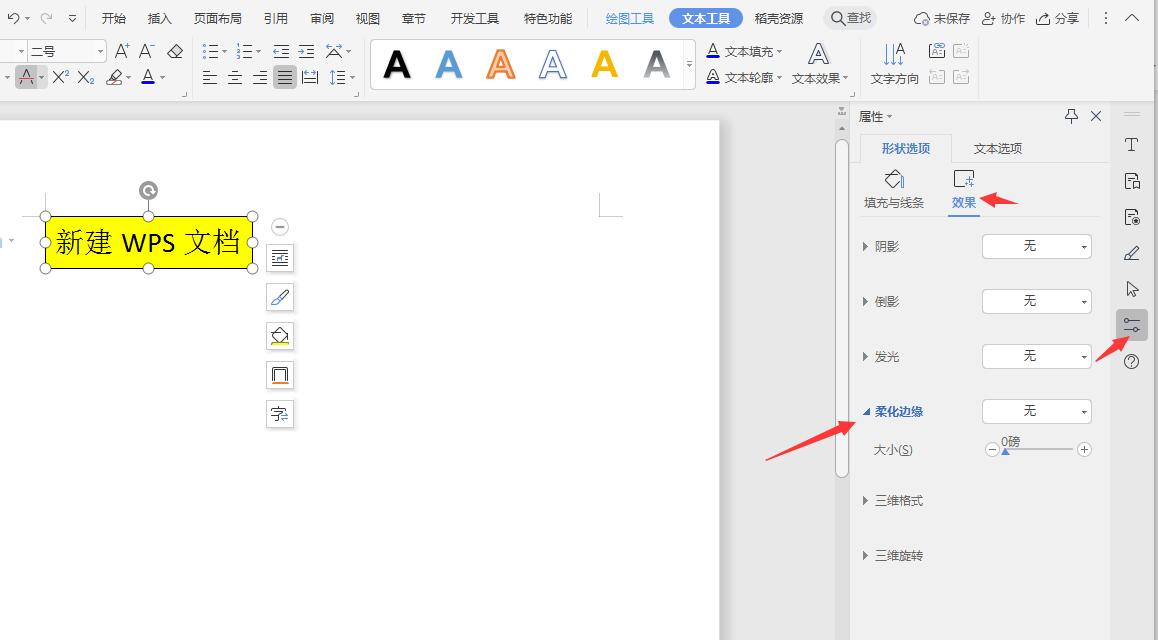The width and height of the screenshot is (1158, 640).
Task: Toggle center alignment for the text
Action: tap(234, 78)
